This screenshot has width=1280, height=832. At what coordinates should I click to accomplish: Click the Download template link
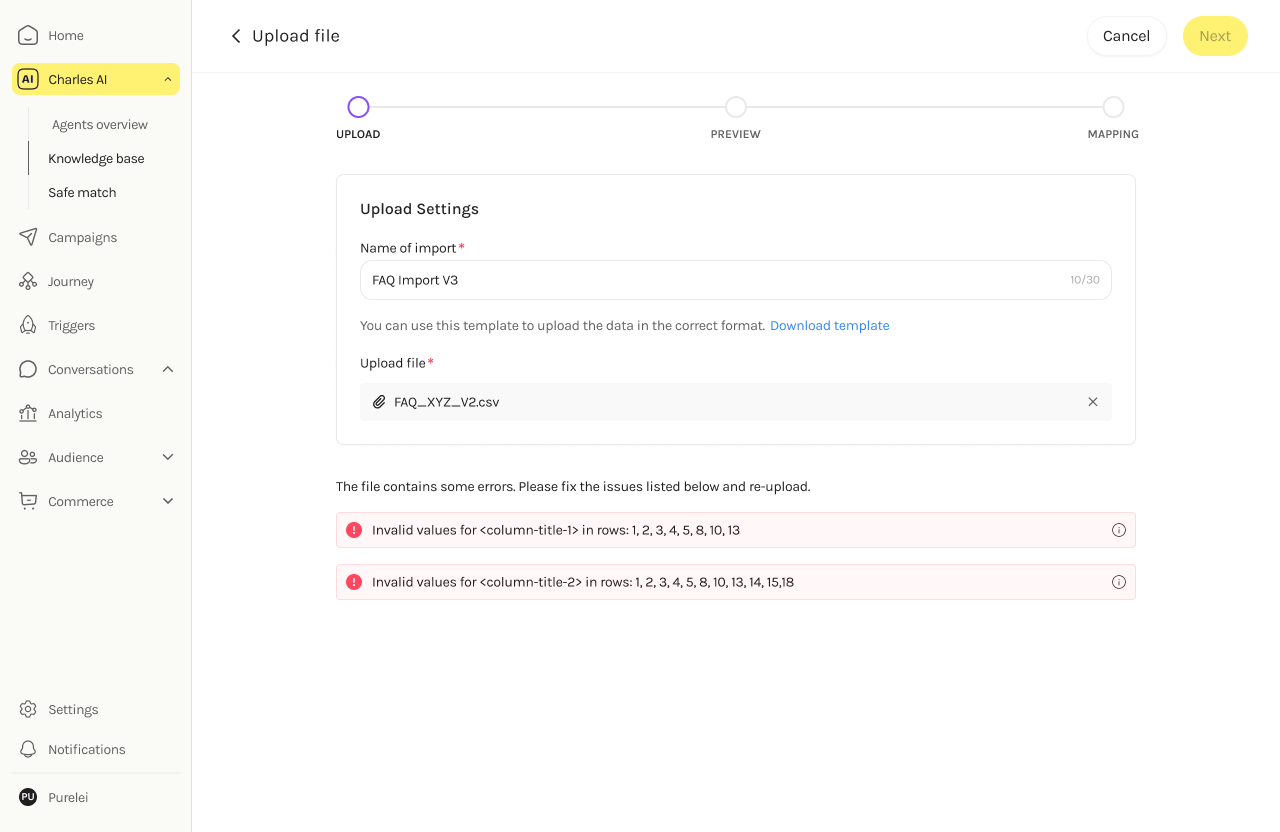[829, 326]
